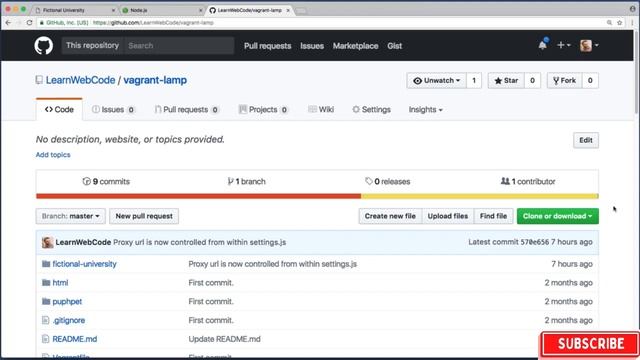Click the Find file button

pos(493,216)
